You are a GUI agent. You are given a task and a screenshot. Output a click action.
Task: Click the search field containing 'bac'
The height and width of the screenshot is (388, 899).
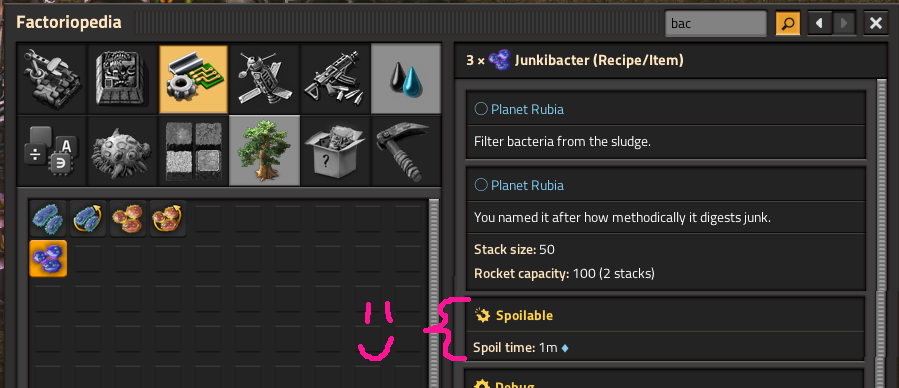click(x=716, y=23)
